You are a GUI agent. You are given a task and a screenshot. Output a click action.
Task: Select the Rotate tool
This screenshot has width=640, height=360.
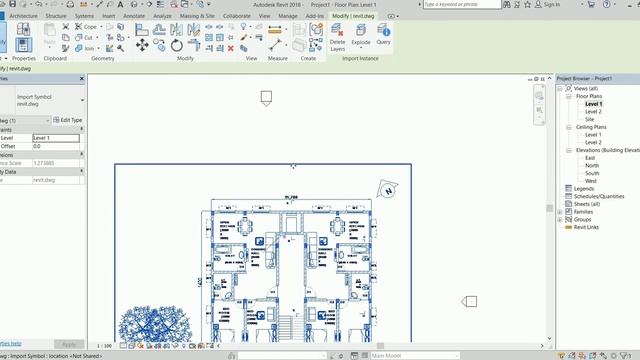point(177,45)
